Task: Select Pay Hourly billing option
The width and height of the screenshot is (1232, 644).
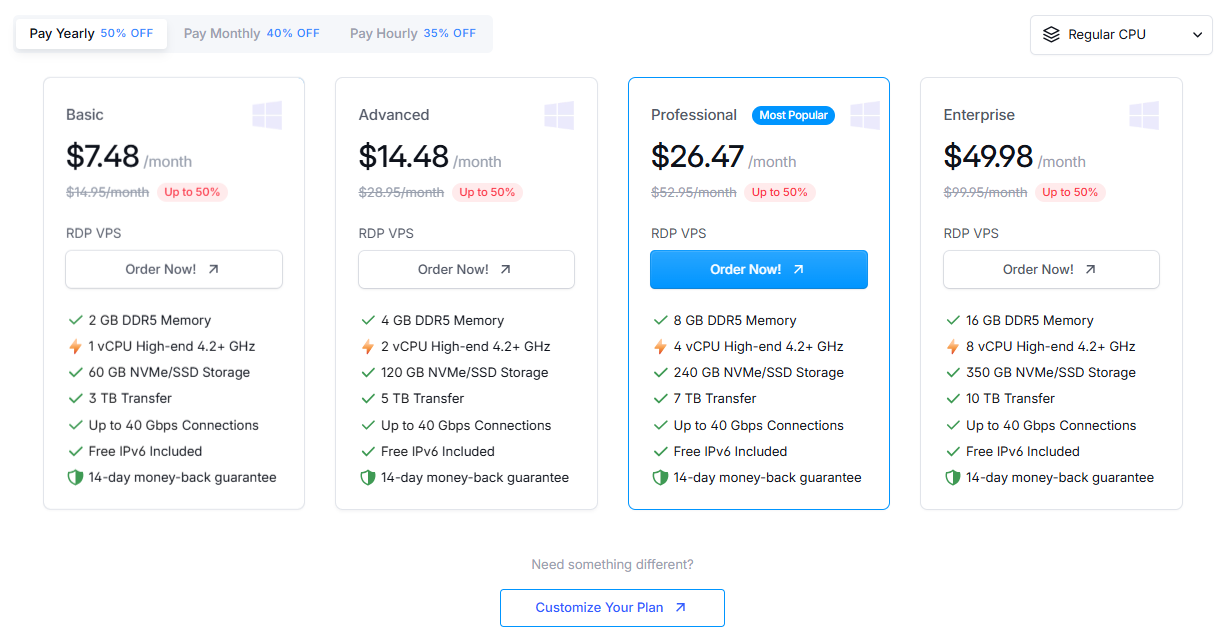Action: pyautogui.click(x=412, y=34)
